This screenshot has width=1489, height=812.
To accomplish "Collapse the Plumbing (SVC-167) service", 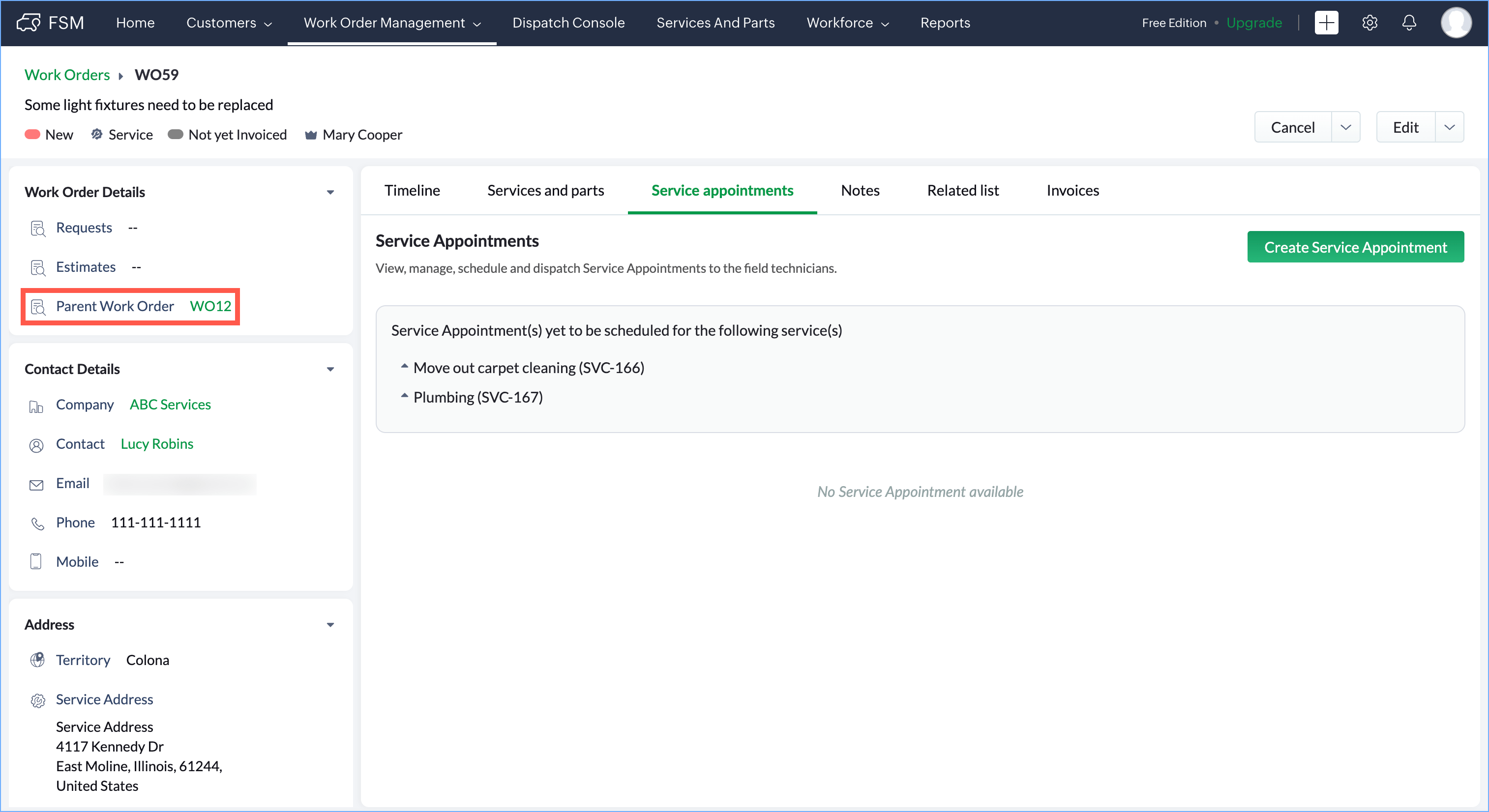I will (404, 396).
